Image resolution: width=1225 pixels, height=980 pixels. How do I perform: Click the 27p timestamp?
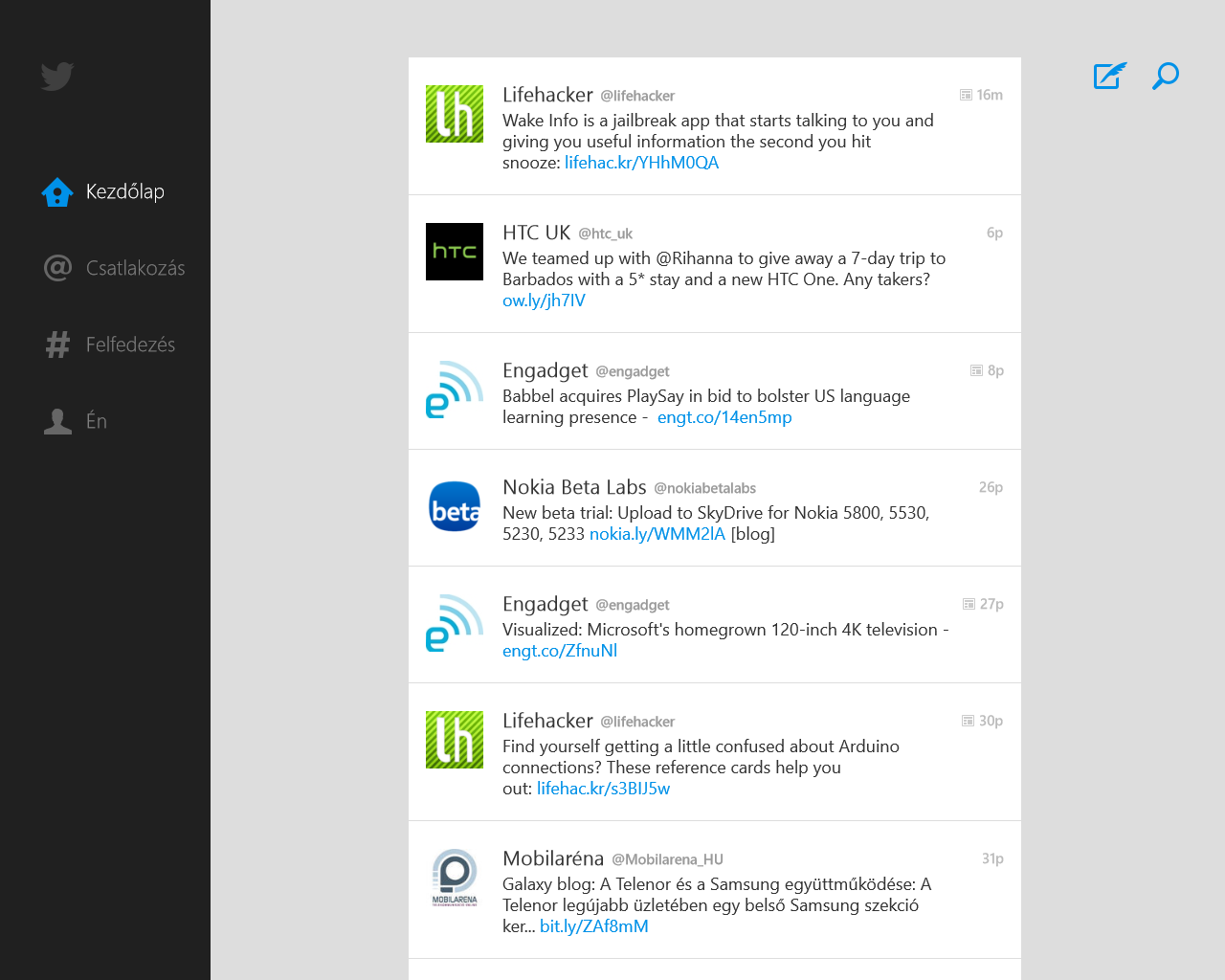(991, 604)
